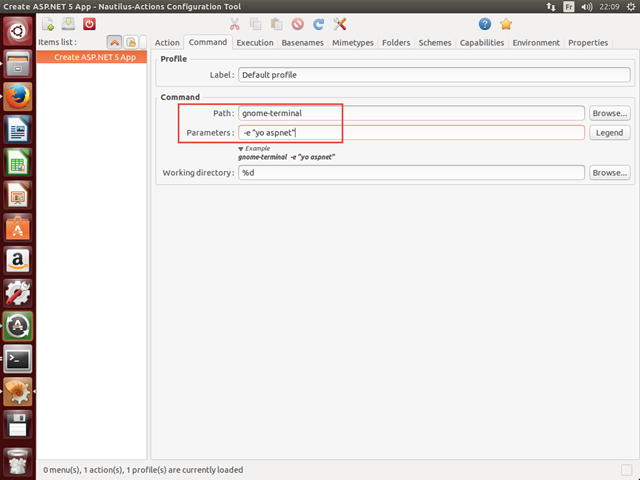Click Browse button for Working directory
Screen dimensions: 640x480
610,173
